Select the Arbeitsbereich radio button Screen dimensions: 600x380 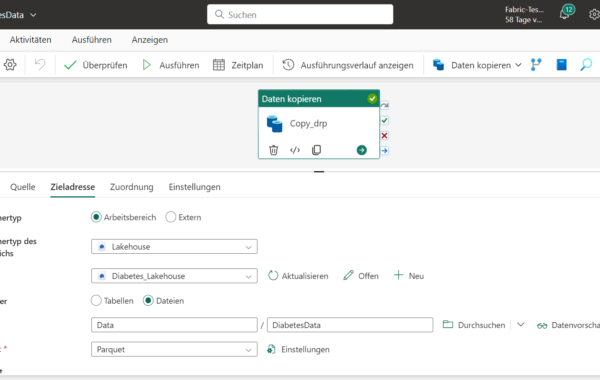96,217
